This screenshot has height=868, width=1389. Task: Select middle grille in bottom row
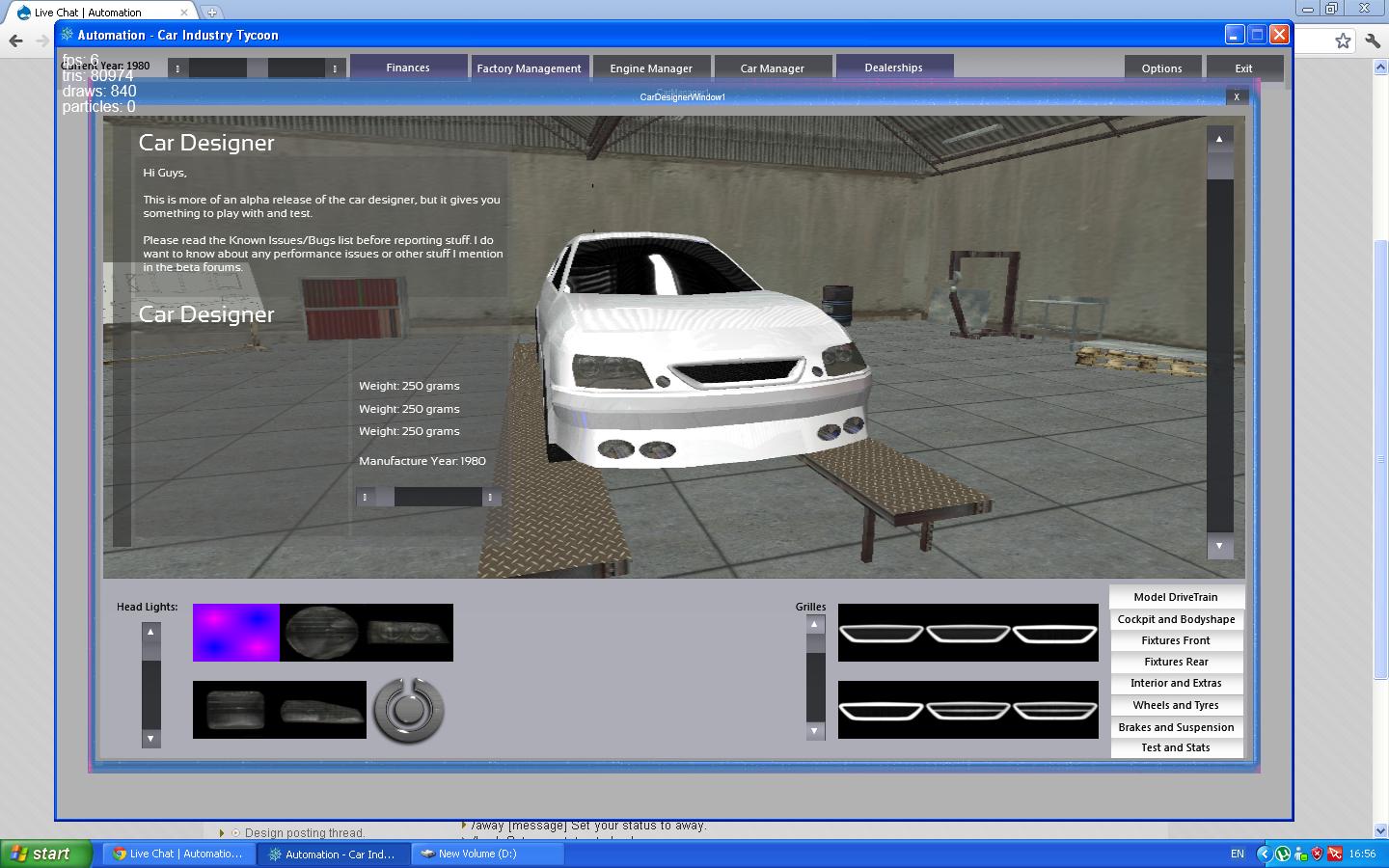pos(967,710)
